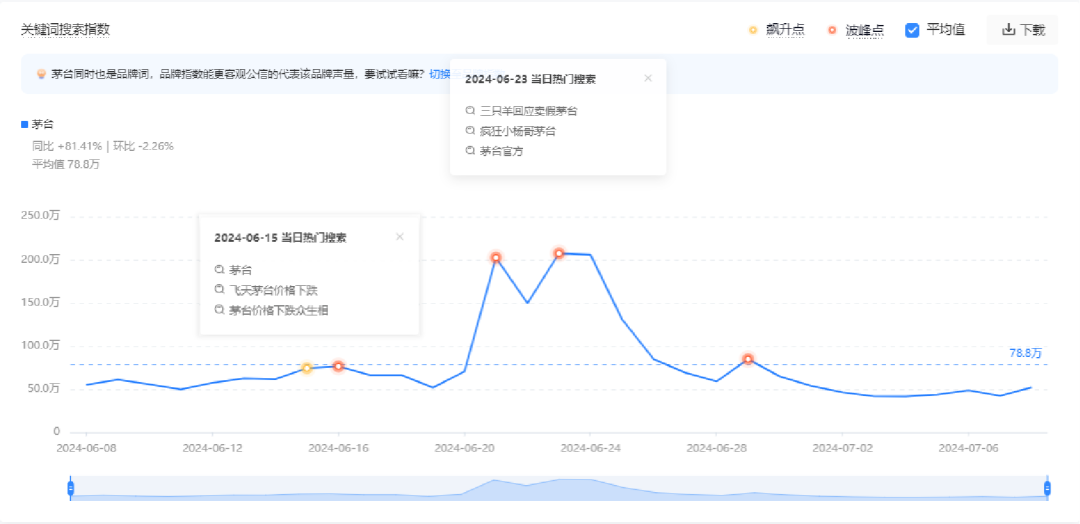Click the red peak point on 2024-06-16

(338, 366)
